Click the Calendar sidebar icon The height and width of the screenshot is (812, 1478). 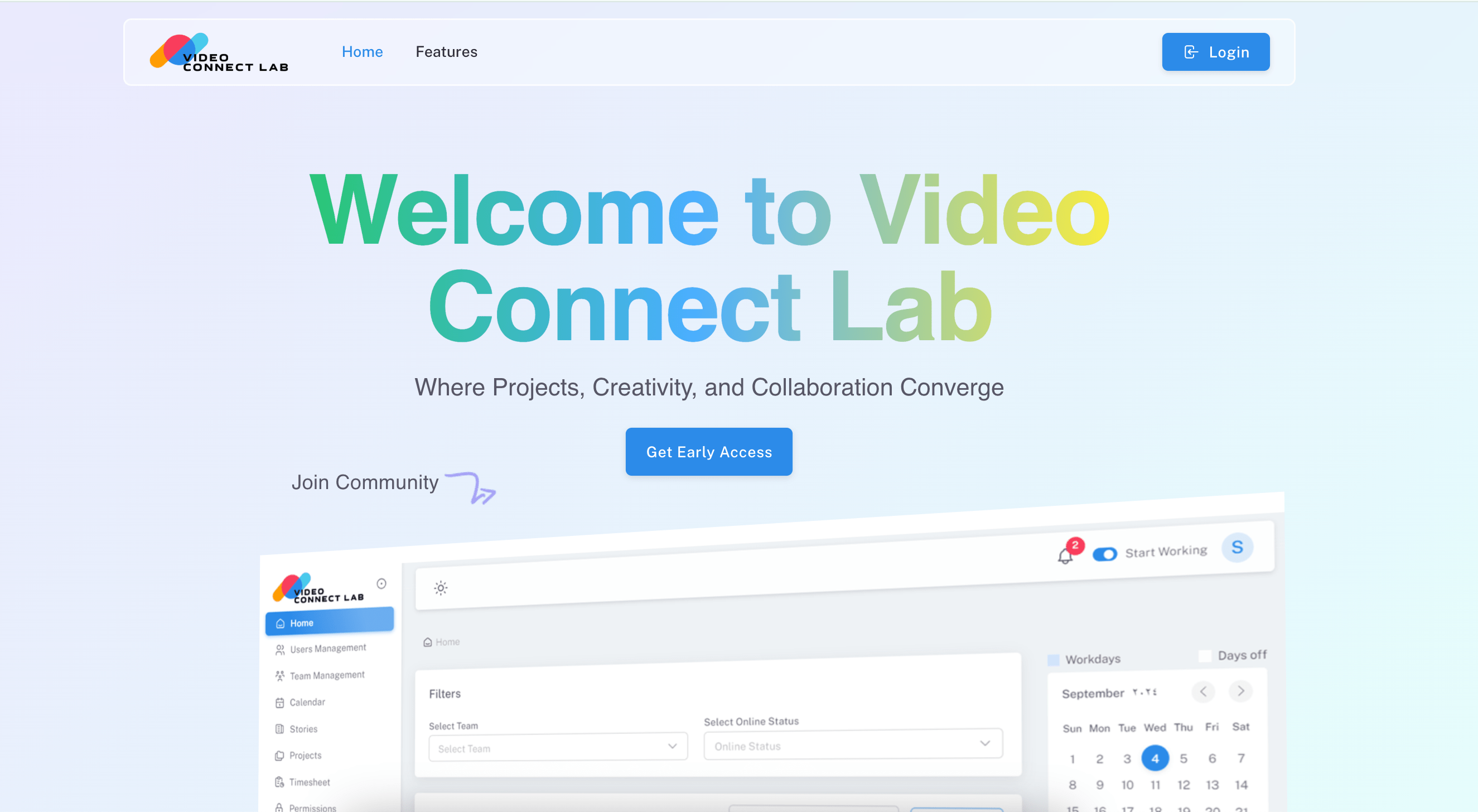(x=279, y=703)
